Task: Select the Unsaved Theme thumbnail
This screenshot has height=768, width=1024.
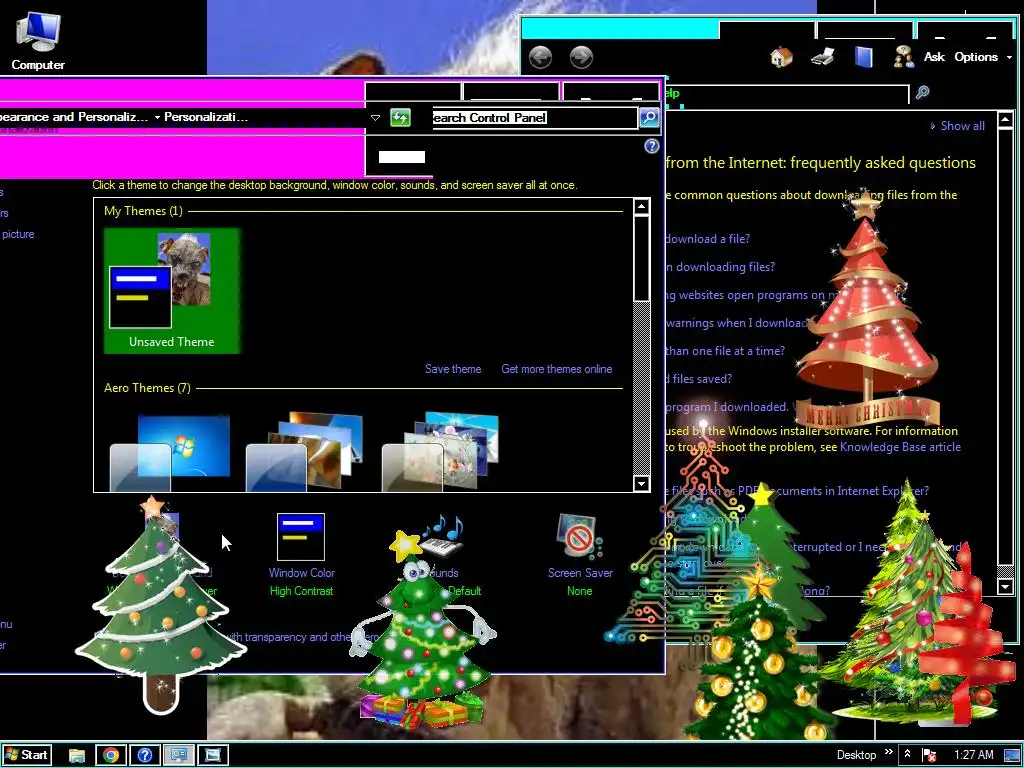Action: point(172,291)
